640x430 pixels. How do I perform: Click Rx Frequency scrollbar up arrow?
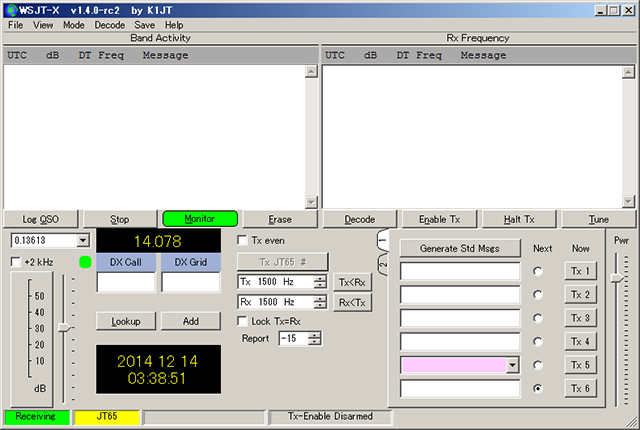pos(628,72)
